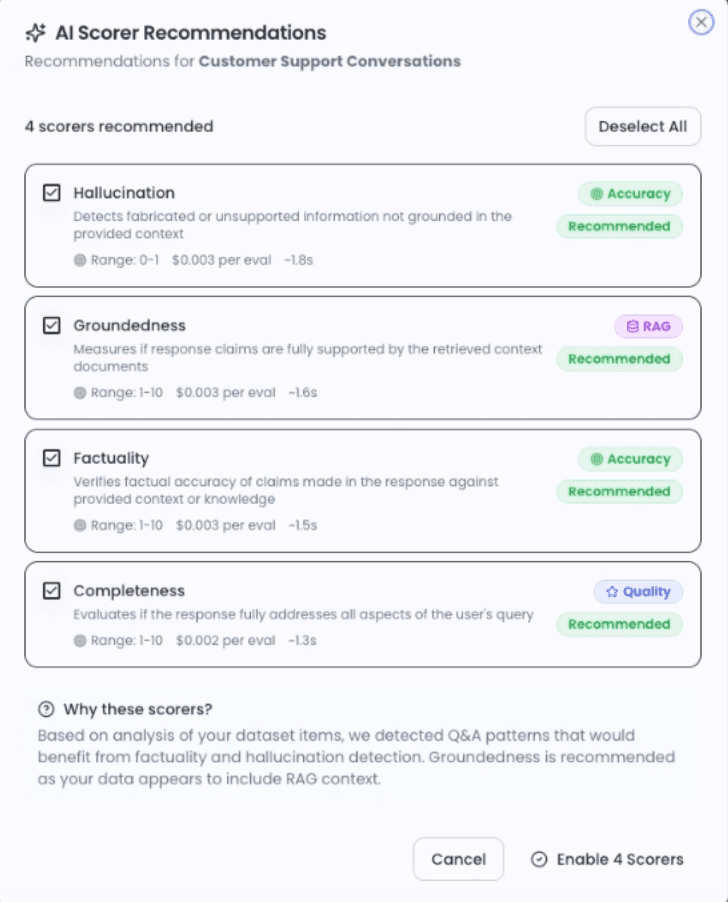Click the Cancel button
The image size is (728, 902).
tap(458, 859)
